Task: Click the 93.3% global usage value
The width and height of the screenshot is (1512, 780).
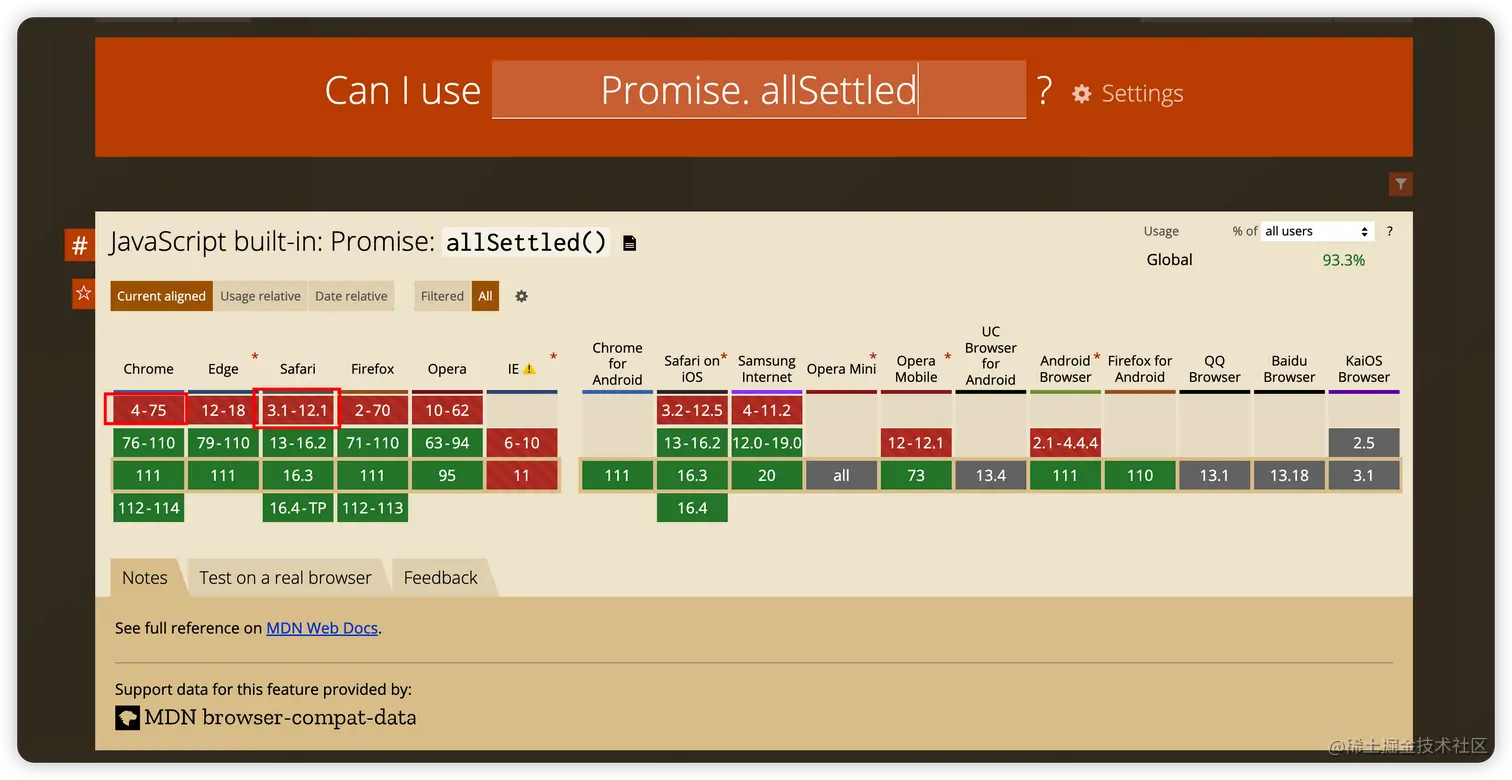Action: [x=1343, y=260]
